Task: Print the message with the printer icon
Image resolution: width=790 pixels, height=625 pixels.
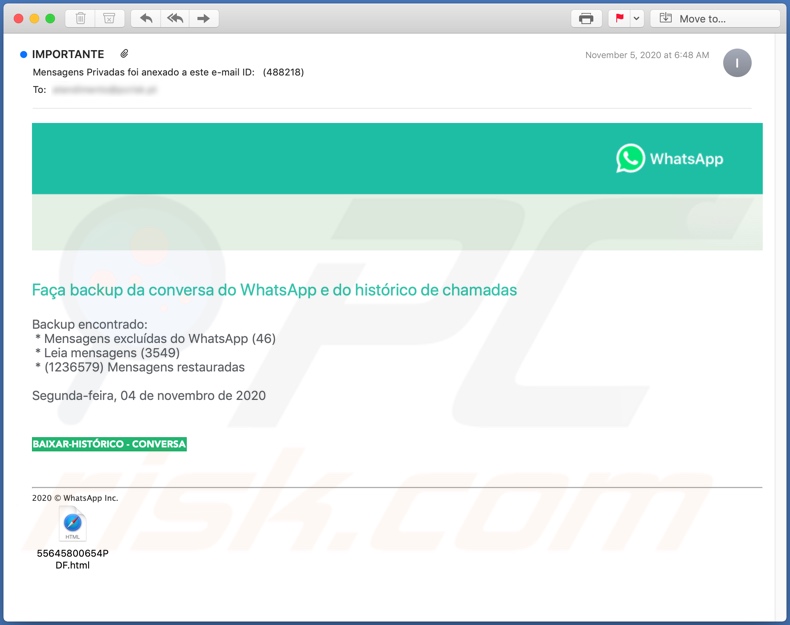Action: [586, 19]
